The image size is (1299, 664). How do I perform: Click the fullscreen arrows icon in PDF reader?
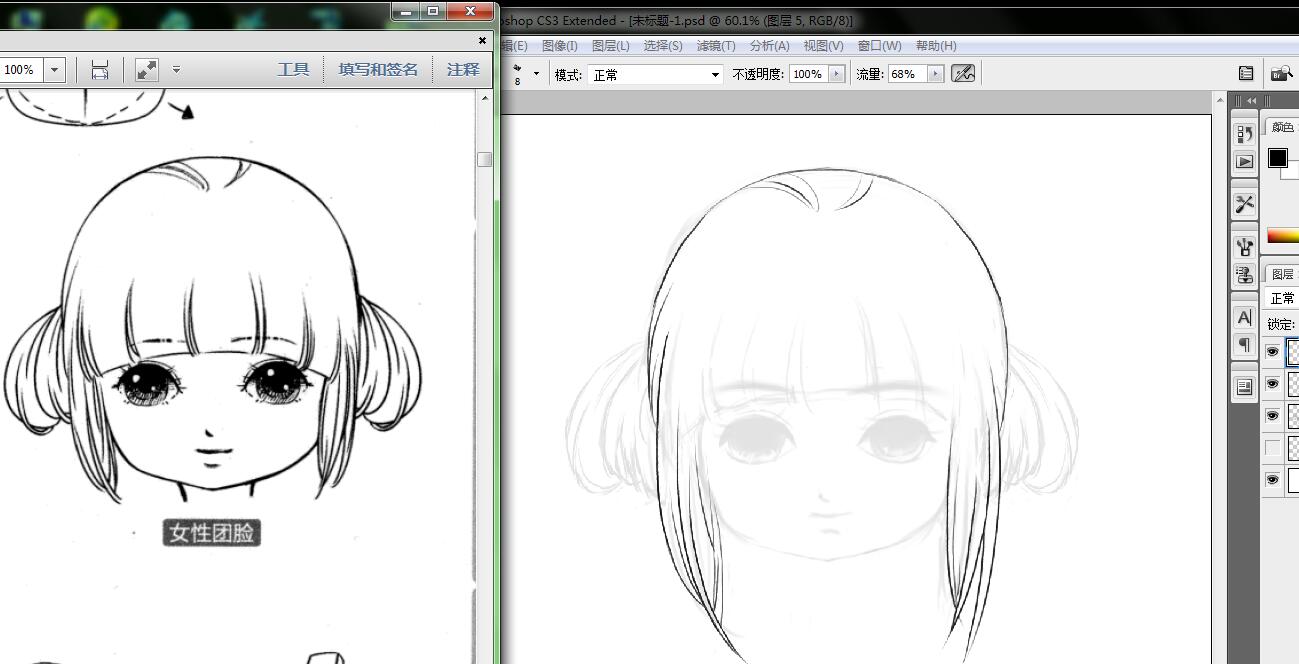[x=147, y=70]
